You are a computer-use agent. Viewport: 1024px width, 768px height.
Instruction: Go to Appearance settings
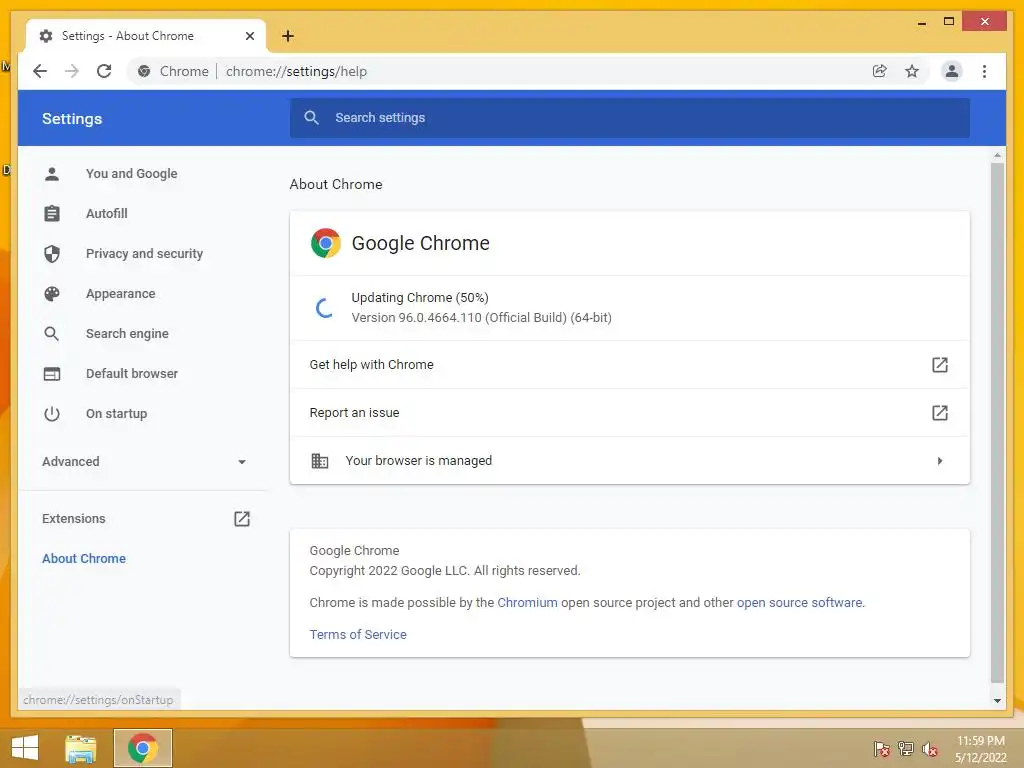121,294
